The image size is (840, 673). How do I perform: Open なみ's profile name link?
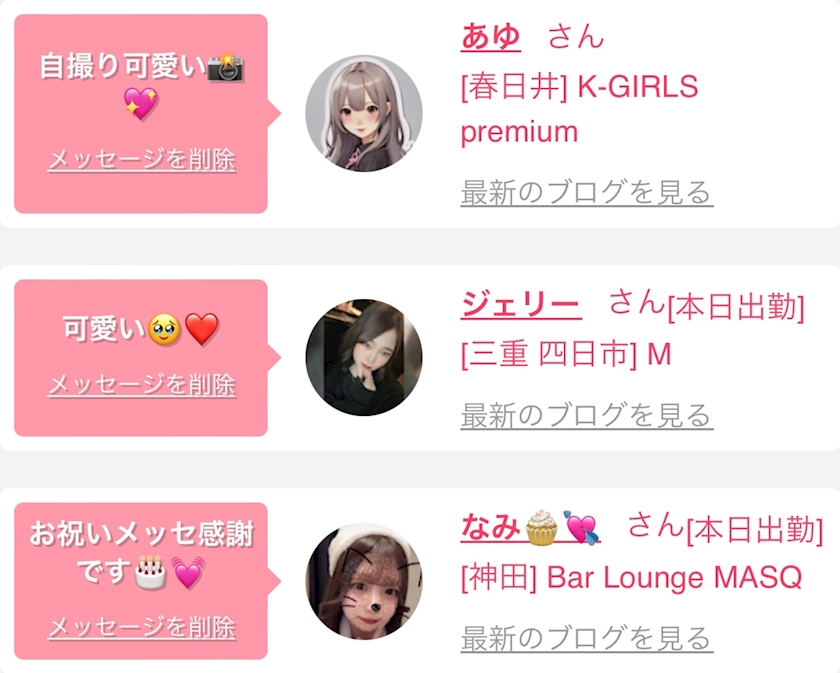(530, 527)
